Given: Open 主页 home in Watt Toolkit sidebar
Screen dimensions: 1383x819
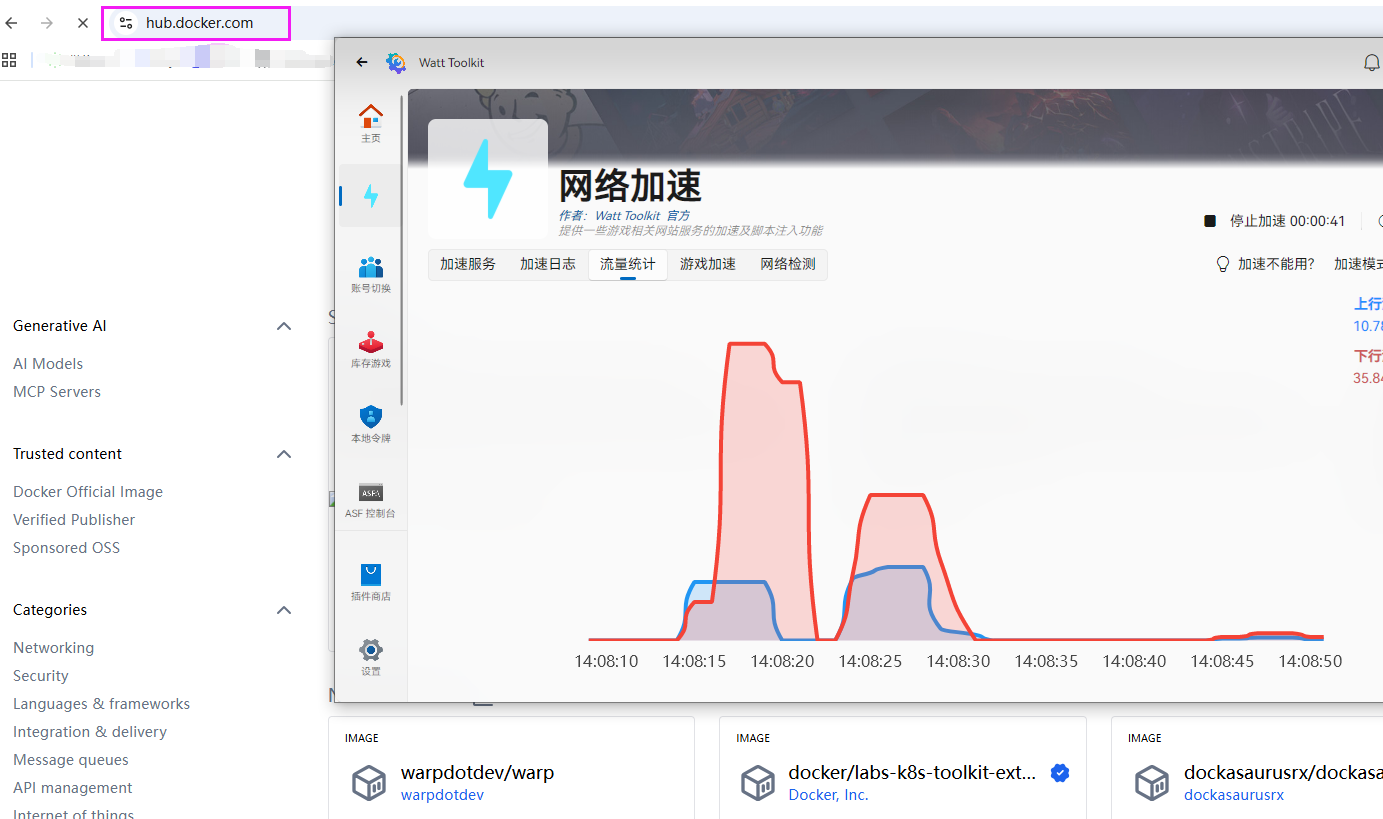Looking at the screenshot, I should 371,123.
